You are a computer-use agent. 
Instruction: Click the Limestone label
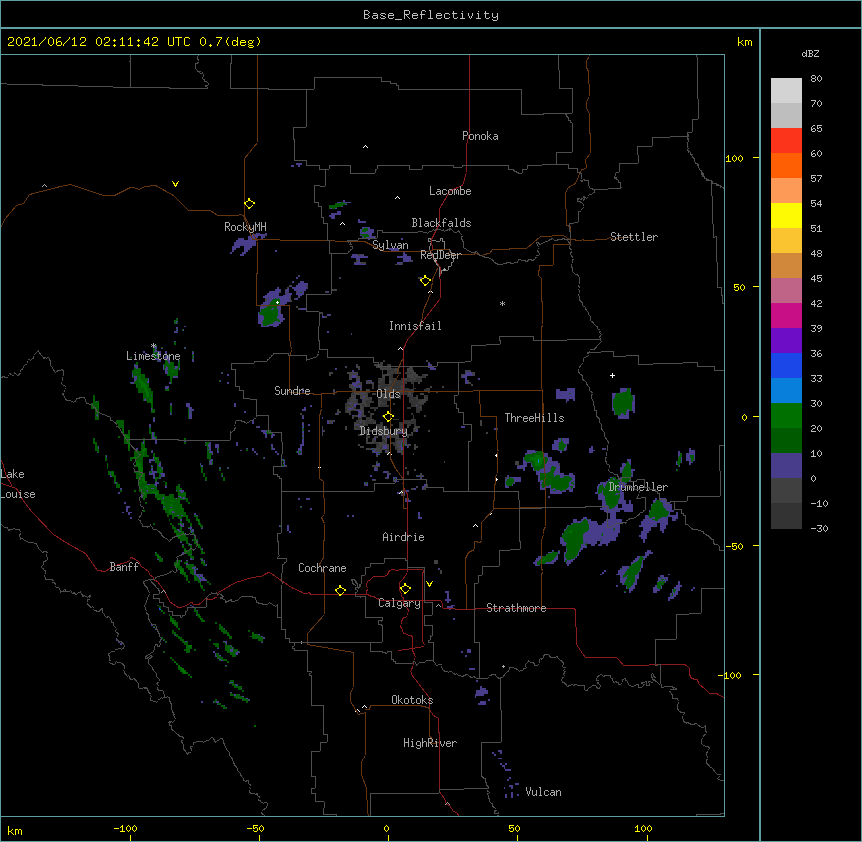point(153,356)
